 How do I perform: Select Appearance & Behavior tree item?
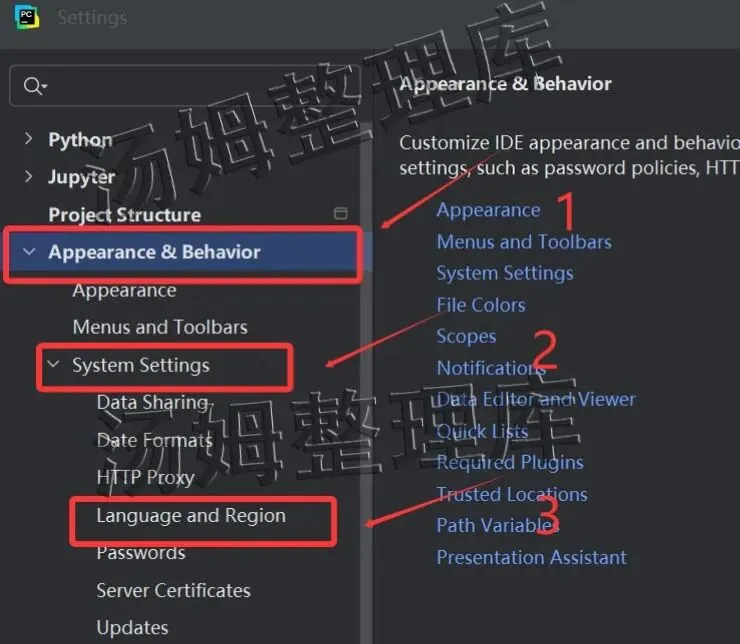tap(154, 252)
